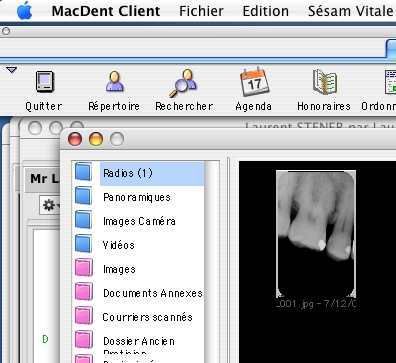Click the Quitter toolbar icon
Image resolution: width=396 pixels, height=363 pixels.
tap(44, 82)
